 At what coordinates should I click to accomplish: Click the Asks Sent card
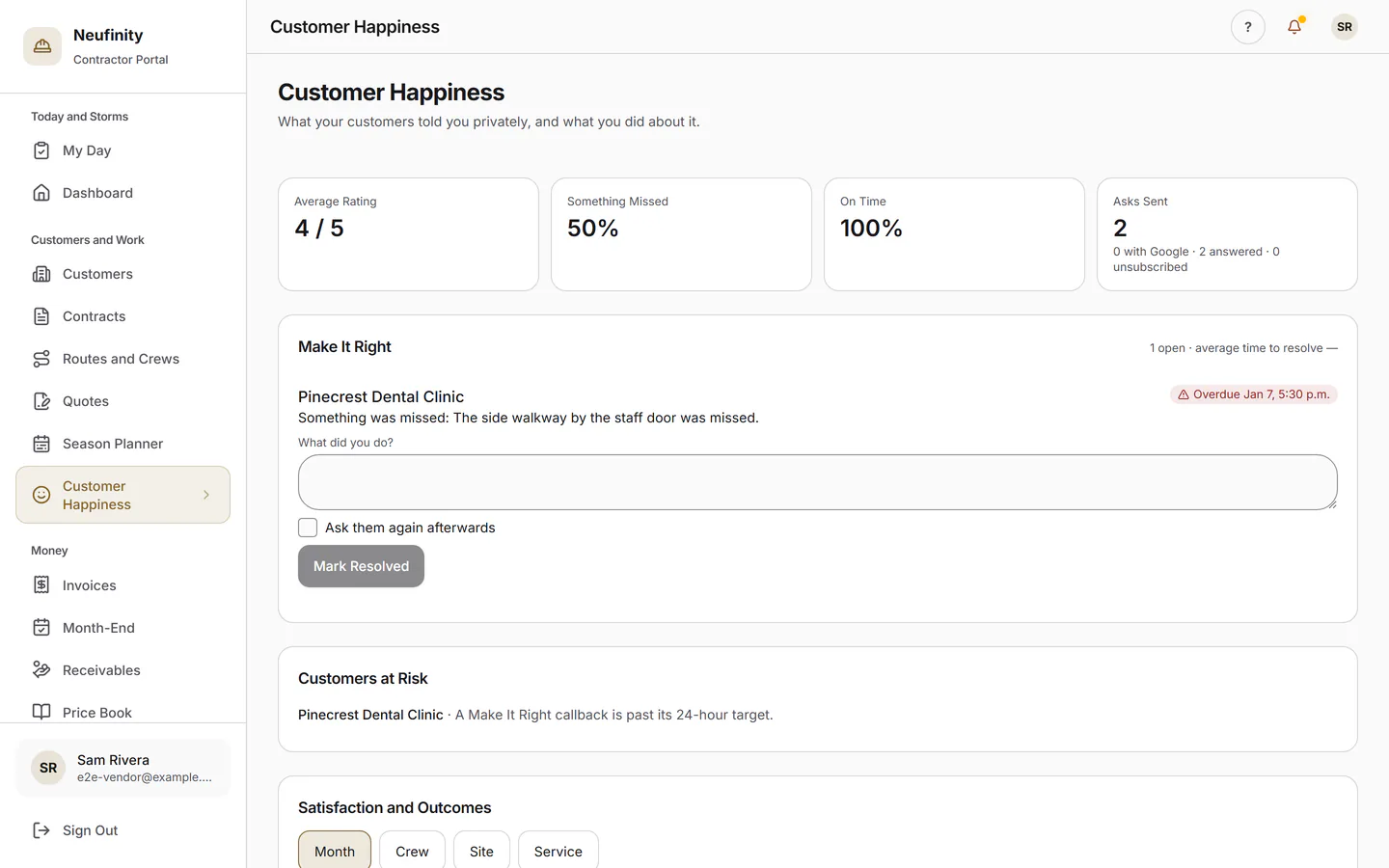coord(1227,234)
